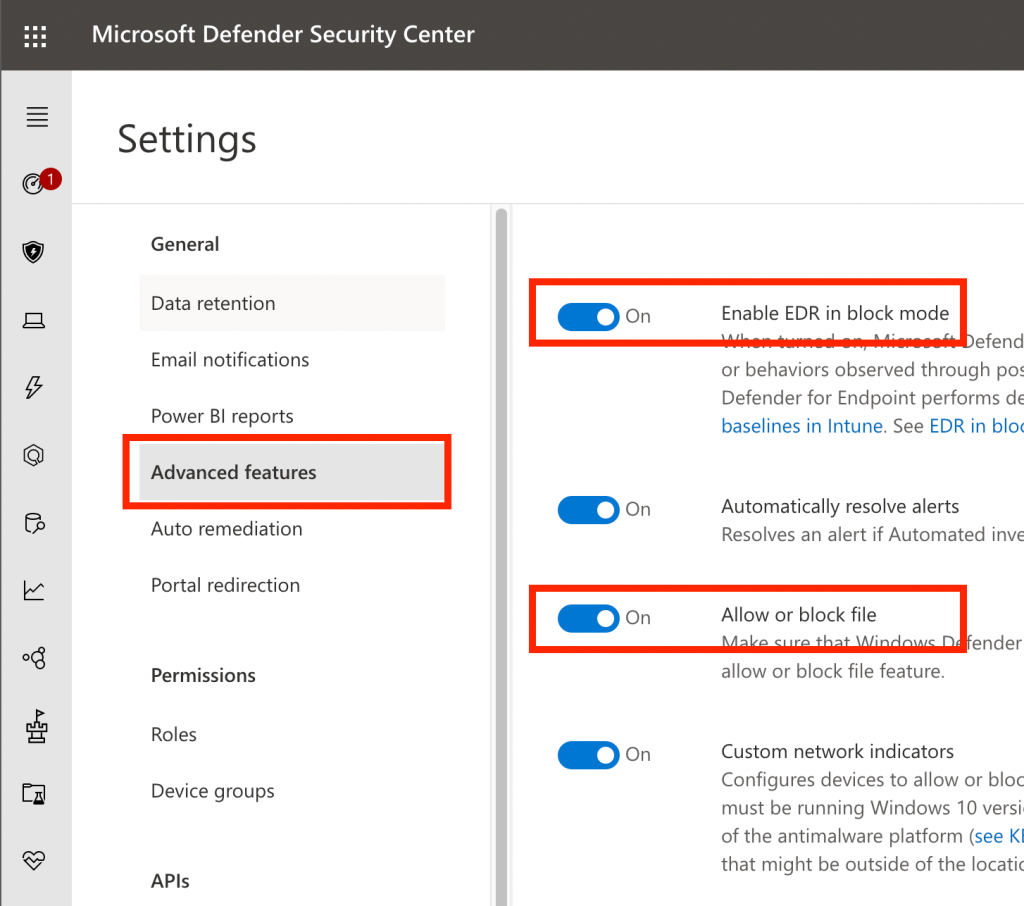Select Data retention in General settings
This screenshot has width=1024, height=906.
(x=292, y=303)
